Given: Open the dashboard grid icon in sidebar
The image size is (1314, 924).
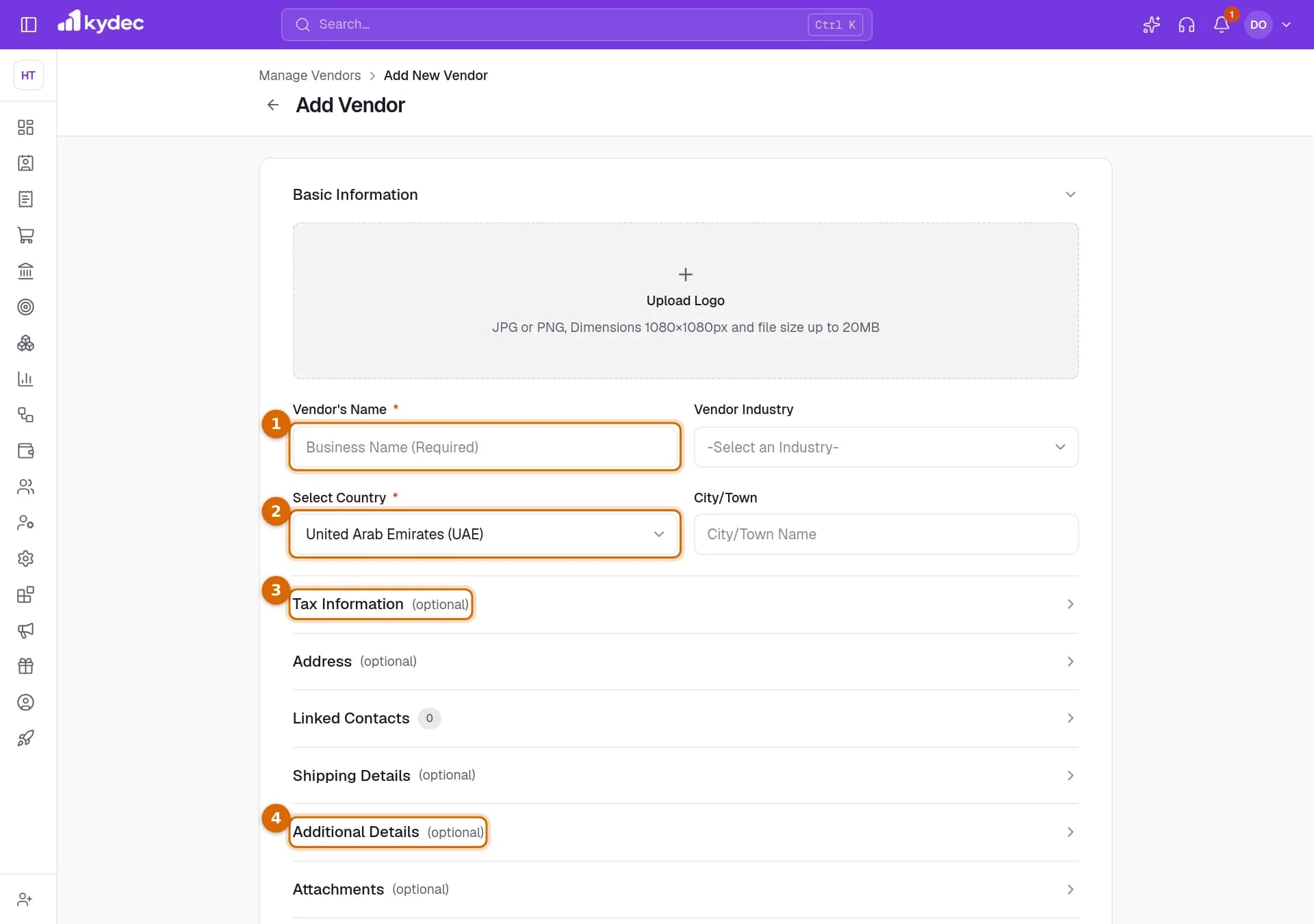Looking at the screenshot, I should coord(26,127).
